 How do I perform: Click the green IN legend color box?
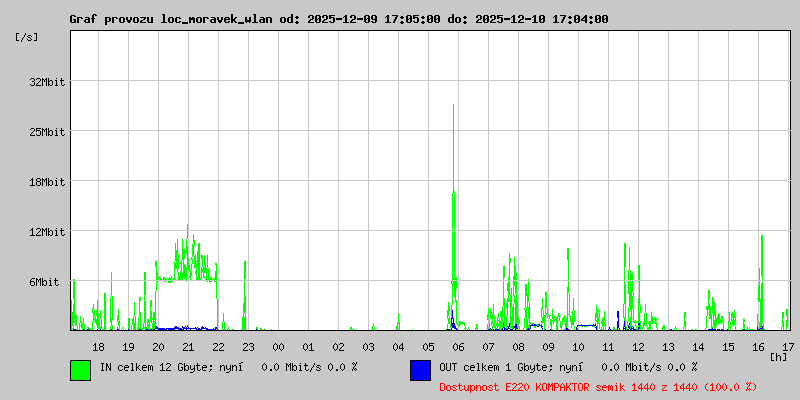coord(81,370)
